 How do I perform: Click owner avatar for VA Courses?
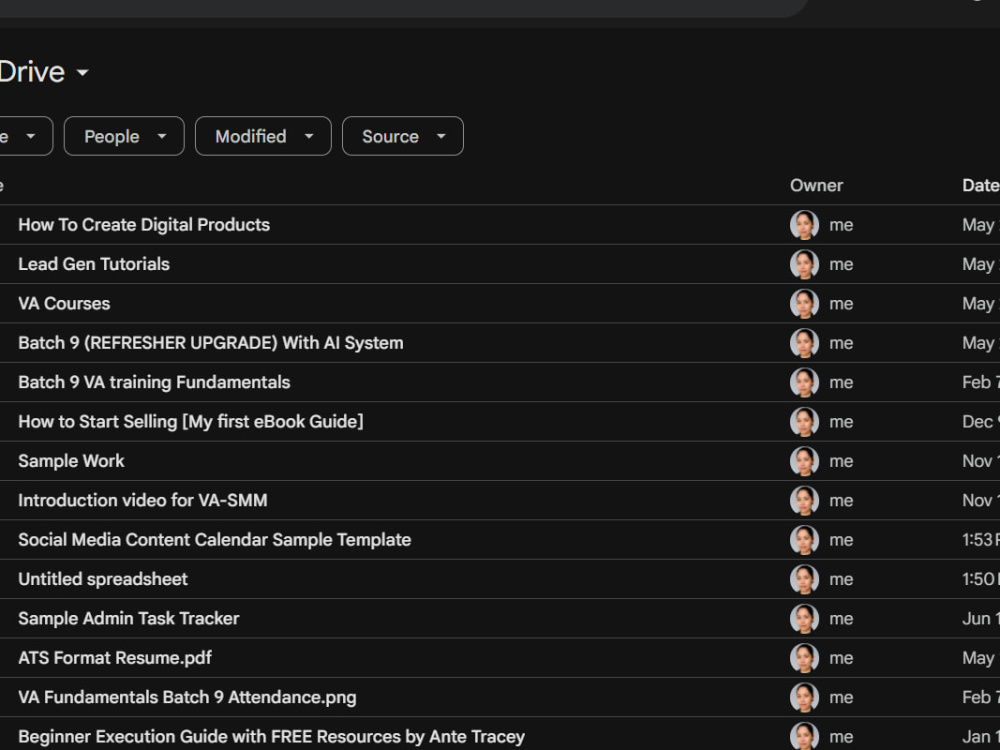tap(804, 304)
